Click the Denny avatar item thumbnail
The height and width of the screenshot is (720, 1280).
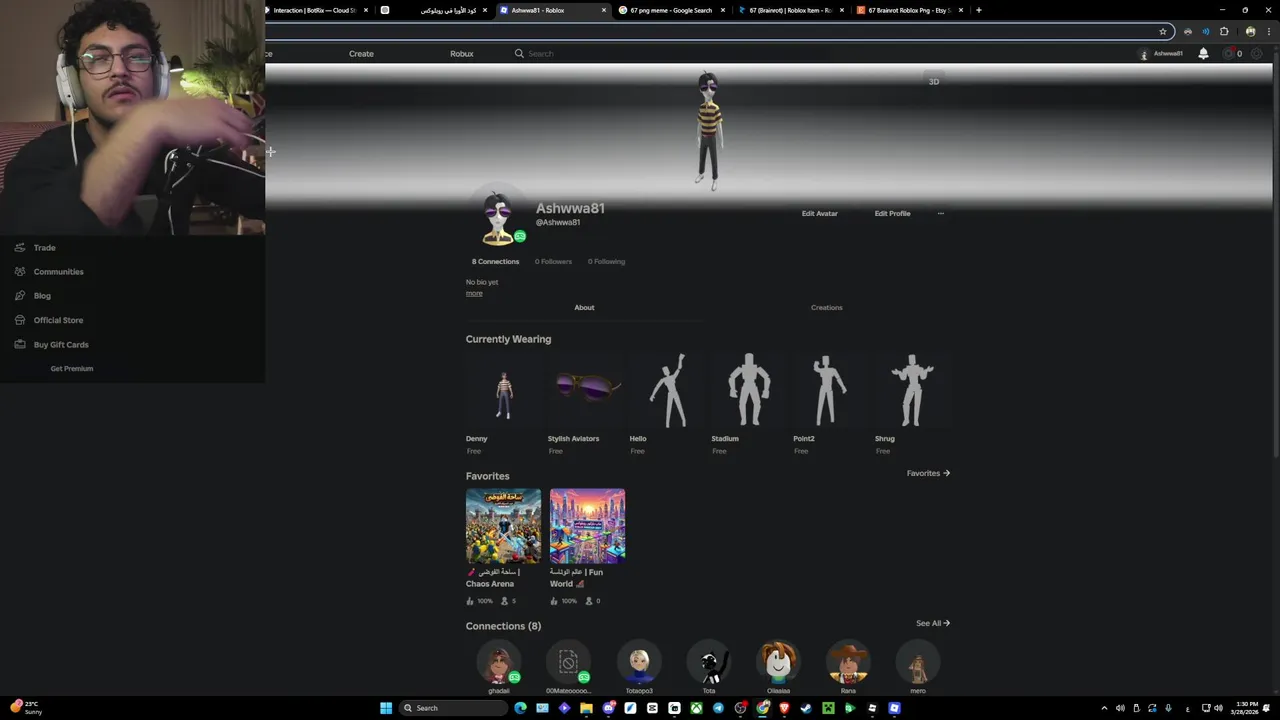504,388
